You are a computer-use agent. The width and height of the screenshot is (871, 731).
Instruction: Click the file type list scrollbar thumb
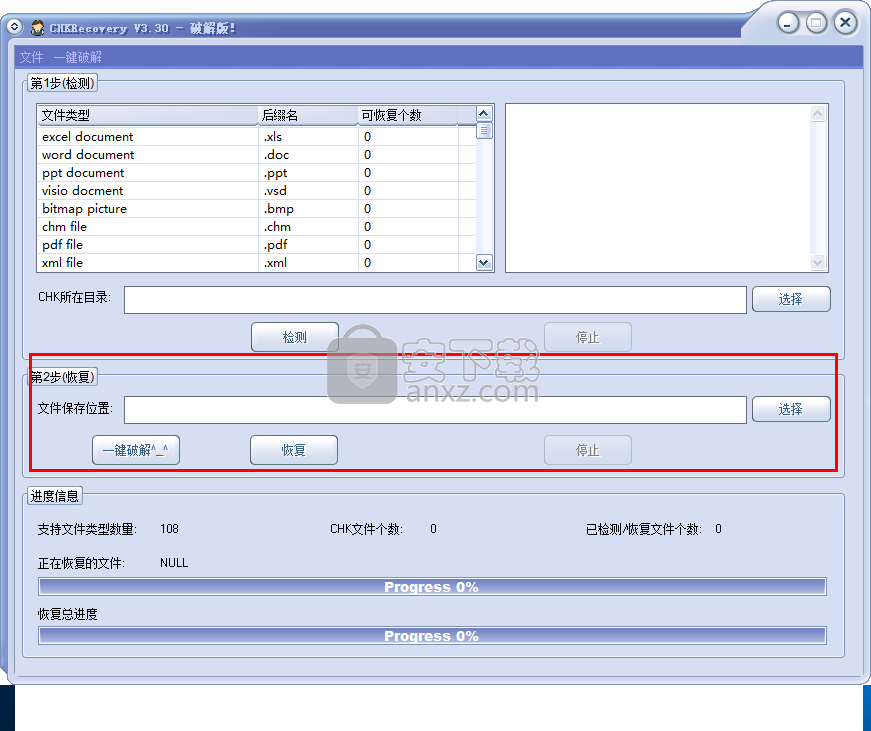click(x=484, y=131)
